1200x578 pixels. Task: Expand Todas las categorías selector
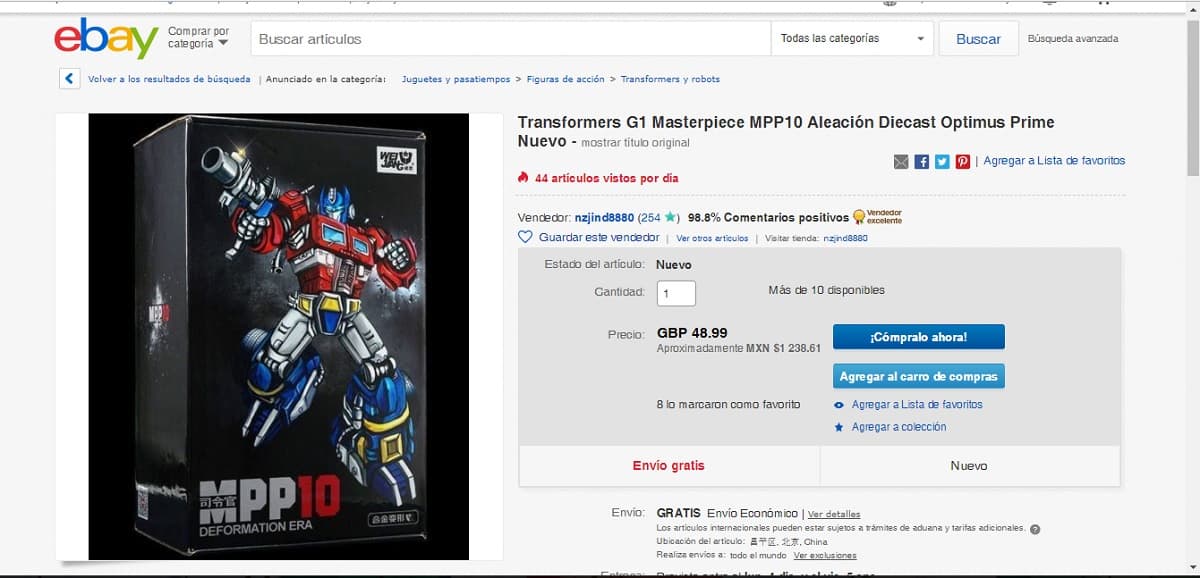pos(852,39)
